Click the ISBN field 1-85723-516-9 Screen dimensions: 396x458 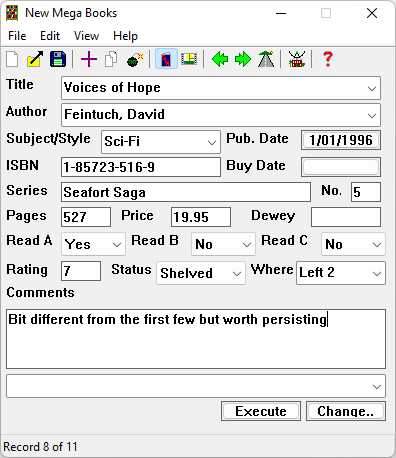coord(141,167)
